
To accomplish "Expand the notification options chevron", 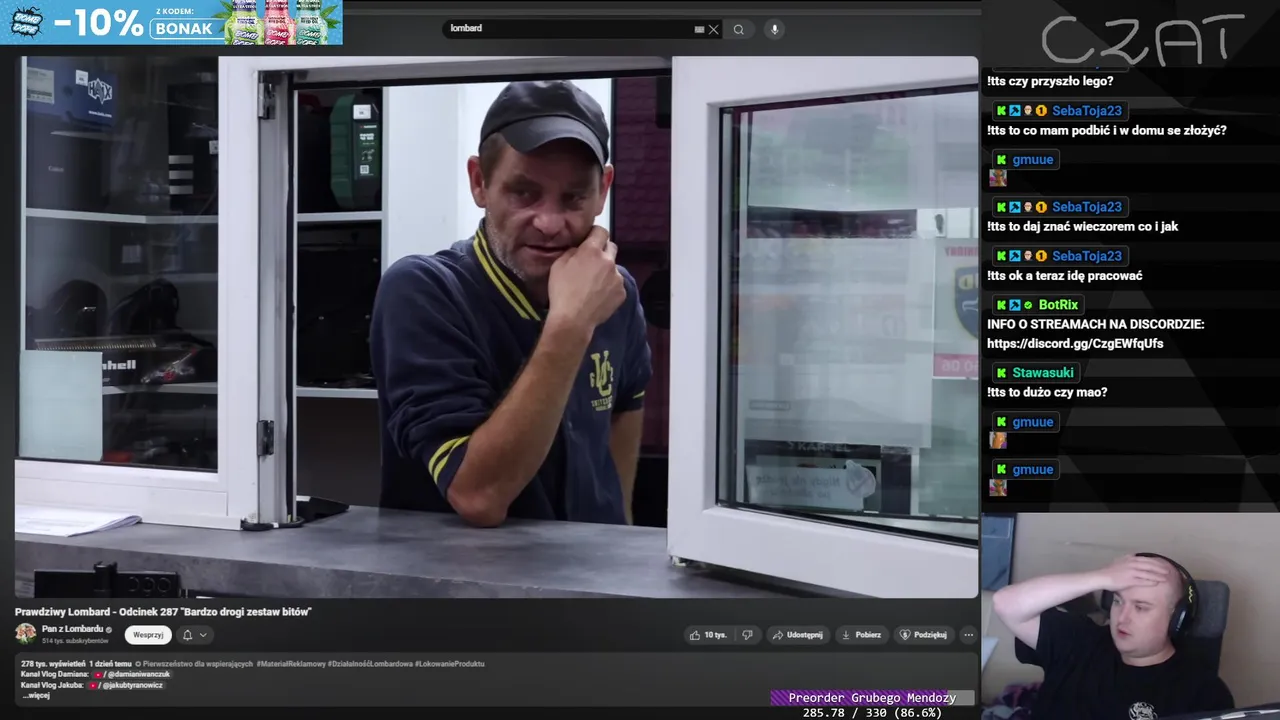I will pyautogui.click(x=203, y=635).
